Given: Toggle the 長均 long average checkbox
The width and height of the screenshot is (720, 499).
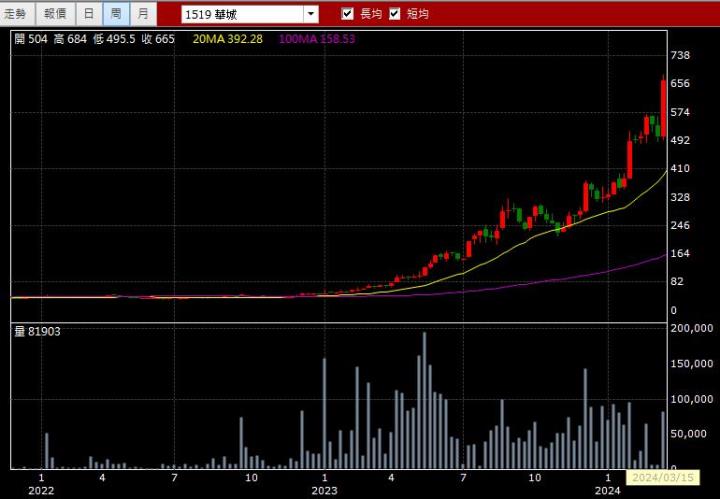Looking at the screenshot, I should (x=348, y=14).
